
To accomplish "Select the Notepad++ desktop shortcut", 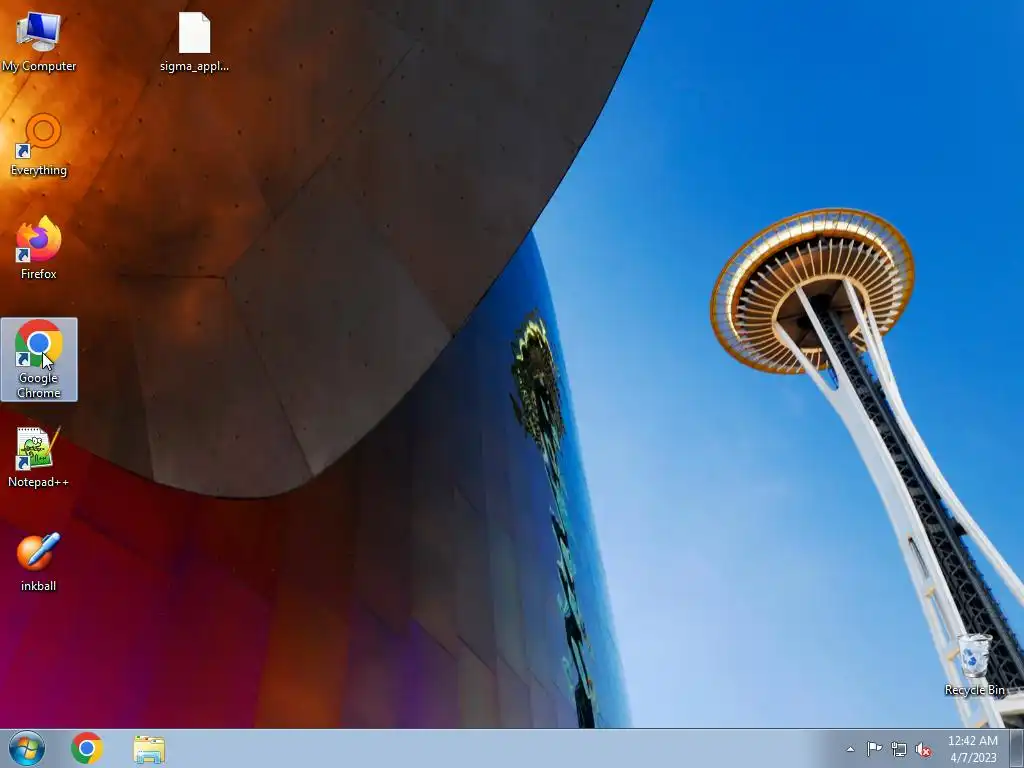I will (39, 456).
